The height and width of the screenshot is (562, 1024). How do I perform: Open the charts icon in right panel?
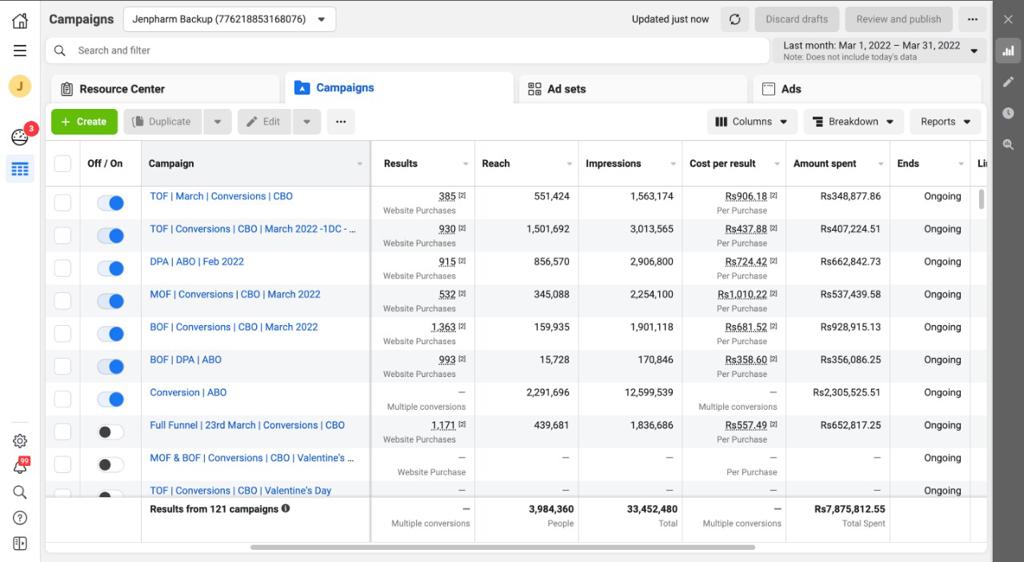point(1008,50)
